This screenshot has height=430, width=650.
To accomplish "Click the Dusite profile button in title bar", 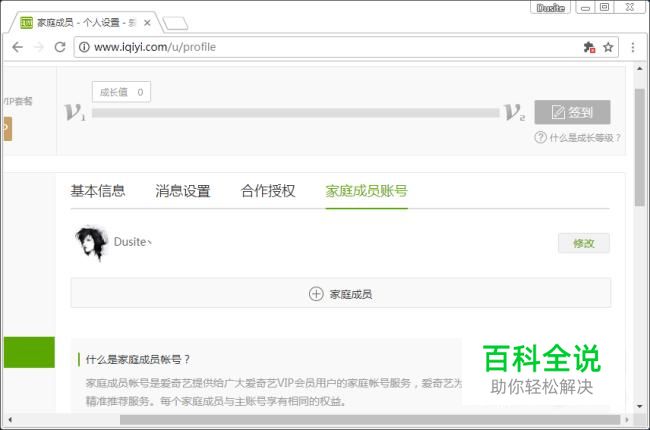I will [550, 7].
